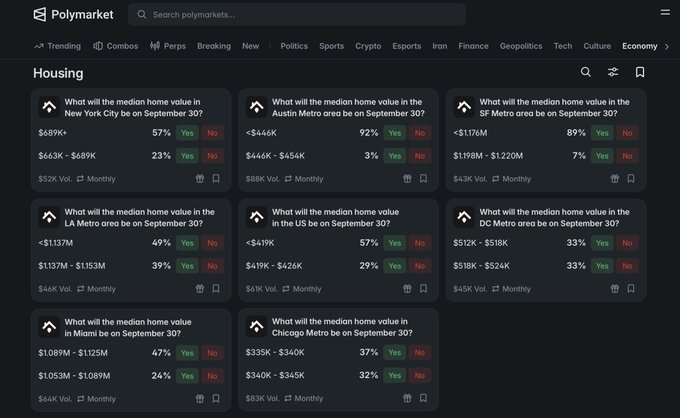Open the hamburger menu icon

665,12
